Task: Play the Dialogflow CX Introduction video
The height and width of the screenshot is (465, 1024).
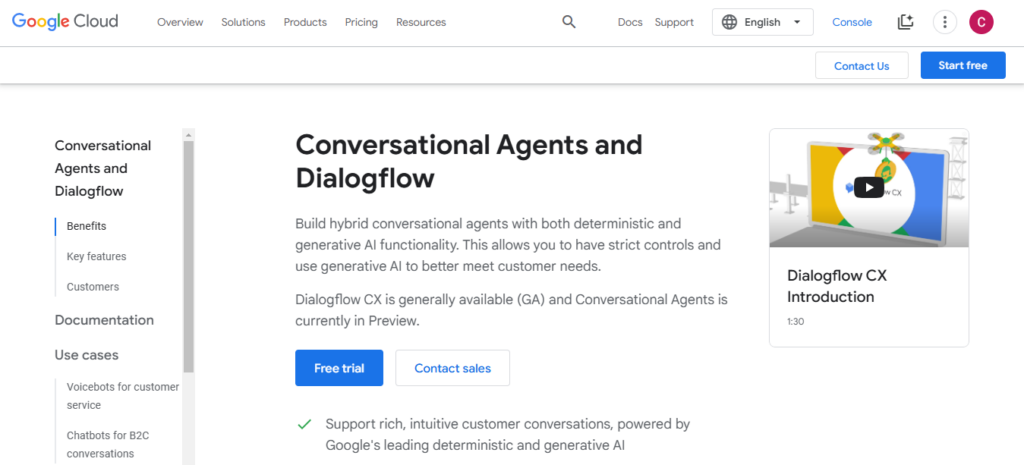Action: coord(869,188)
